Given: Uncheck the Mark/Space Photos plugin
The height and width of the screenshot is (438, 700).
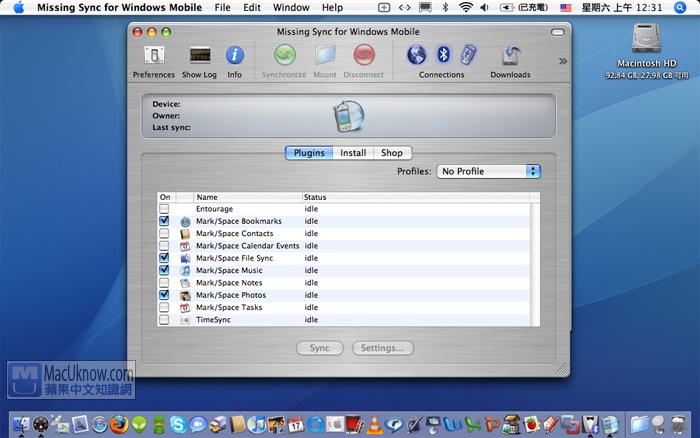Looking at the screenshot, I should click(x=164, y=295).
